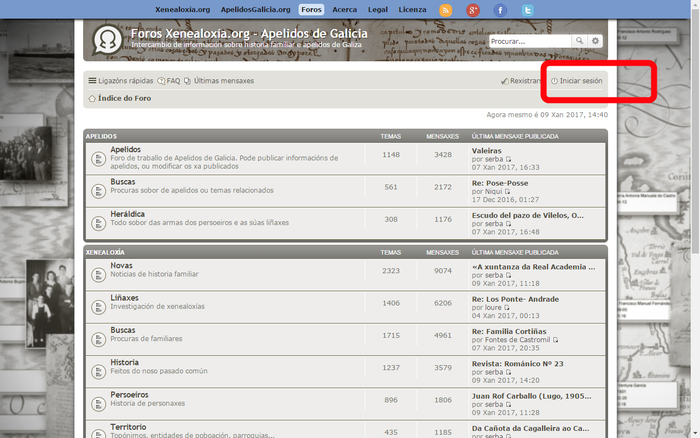Click the forum logo in header

105,41
